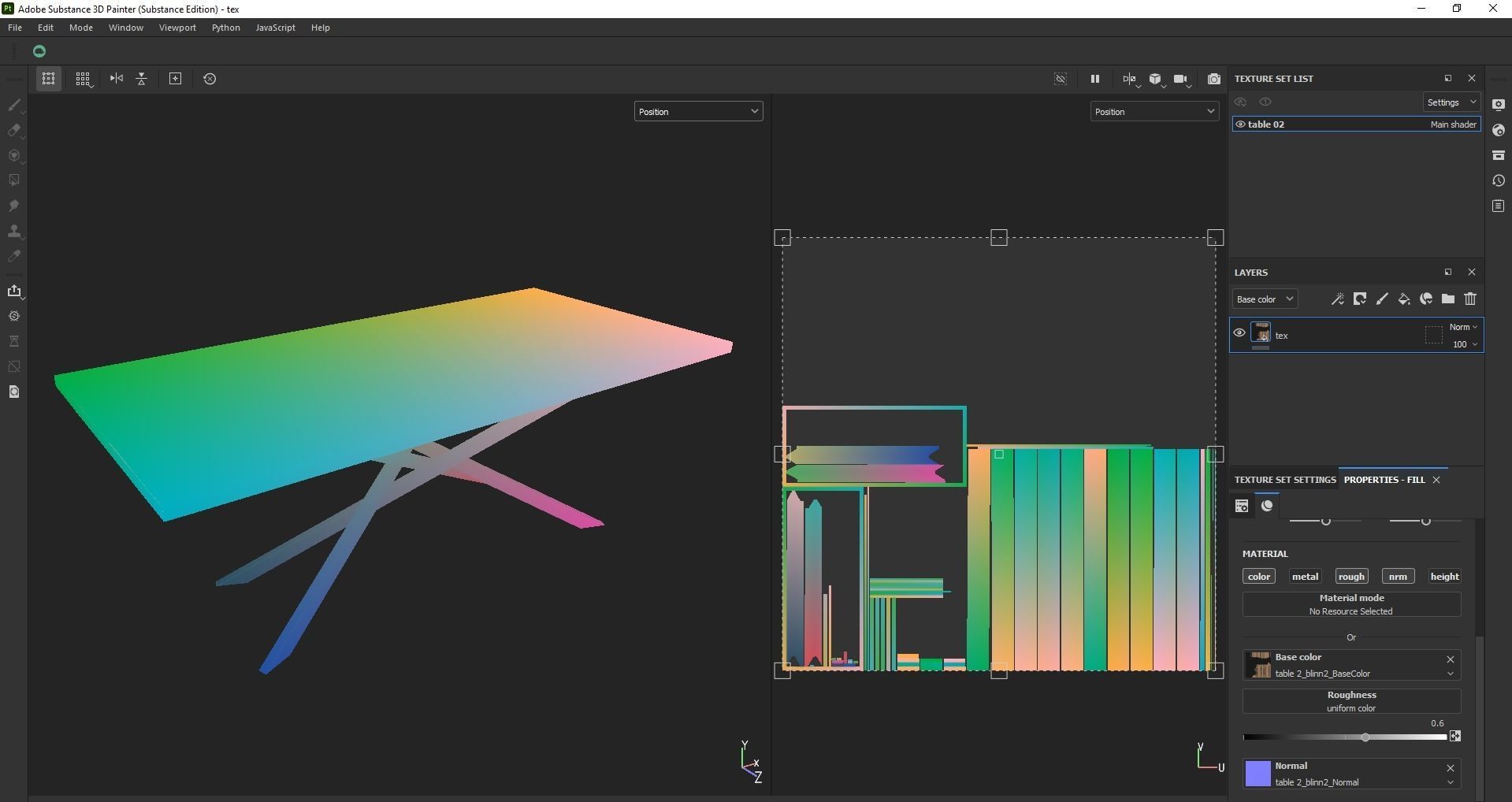Open the History panel clock icon

(1499, 180)
